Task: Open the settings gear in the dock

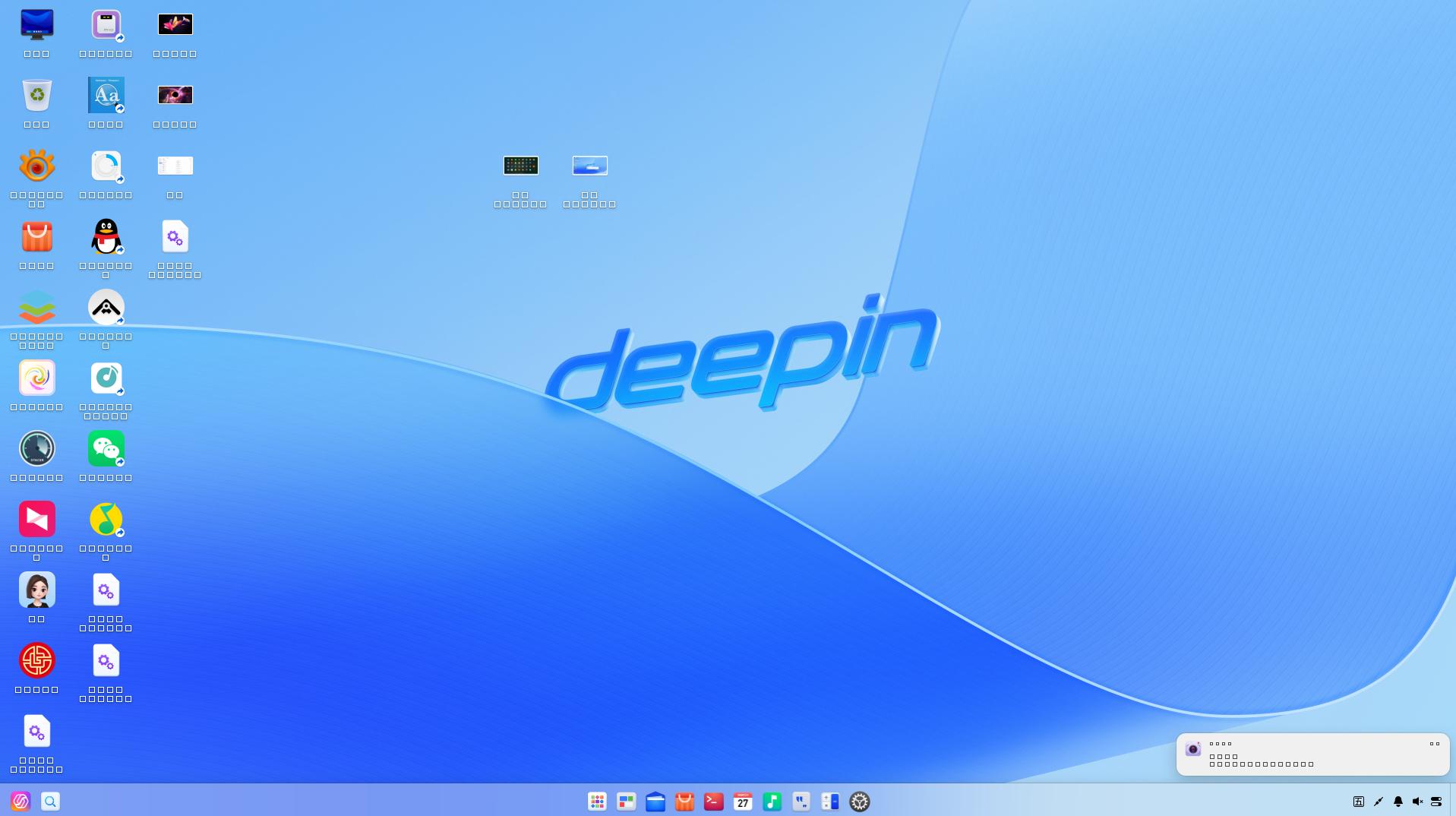Action: [x=859, y=802]
